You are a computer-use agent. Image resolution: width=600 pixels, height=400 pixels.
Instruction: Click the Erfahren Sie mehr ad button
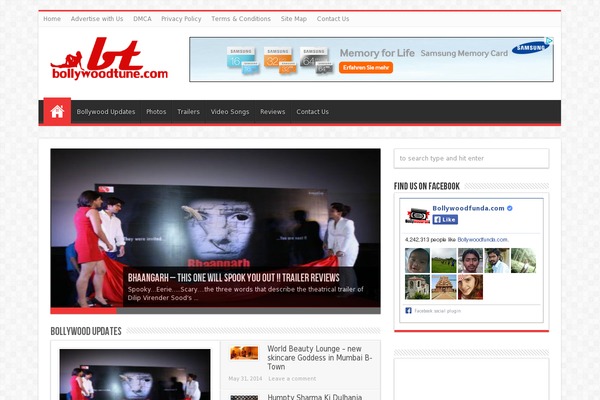point(366,68)
